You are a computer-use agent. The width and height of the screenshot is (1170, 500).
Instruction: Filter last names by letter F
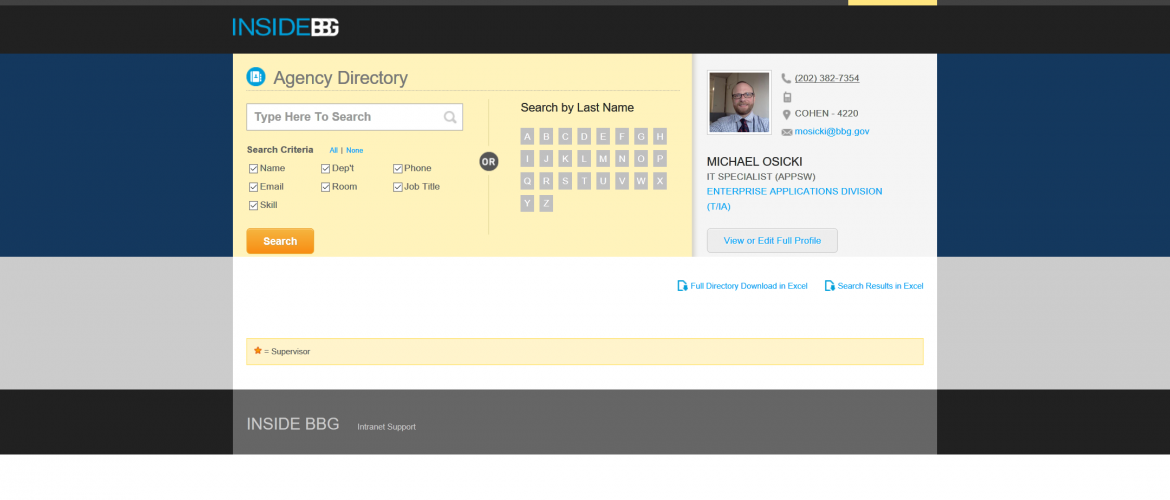tap(622, 137)
